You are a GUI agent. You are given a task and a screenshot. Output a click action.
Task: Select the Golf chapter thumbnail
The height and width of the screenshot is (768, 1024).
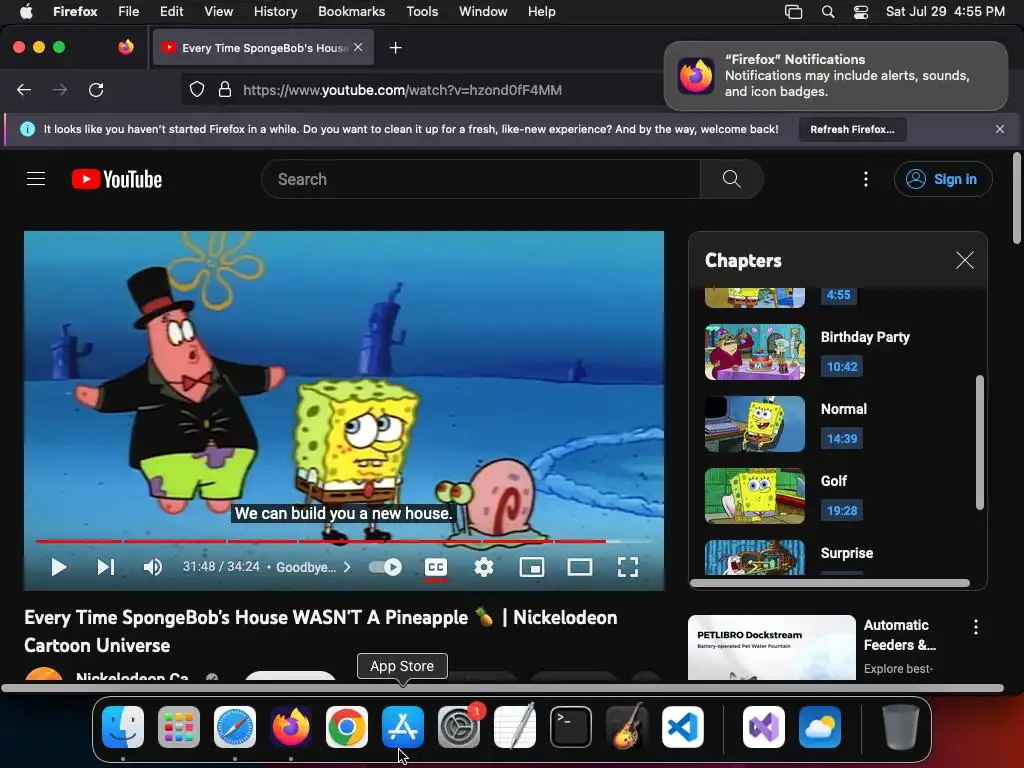point(755,496)
